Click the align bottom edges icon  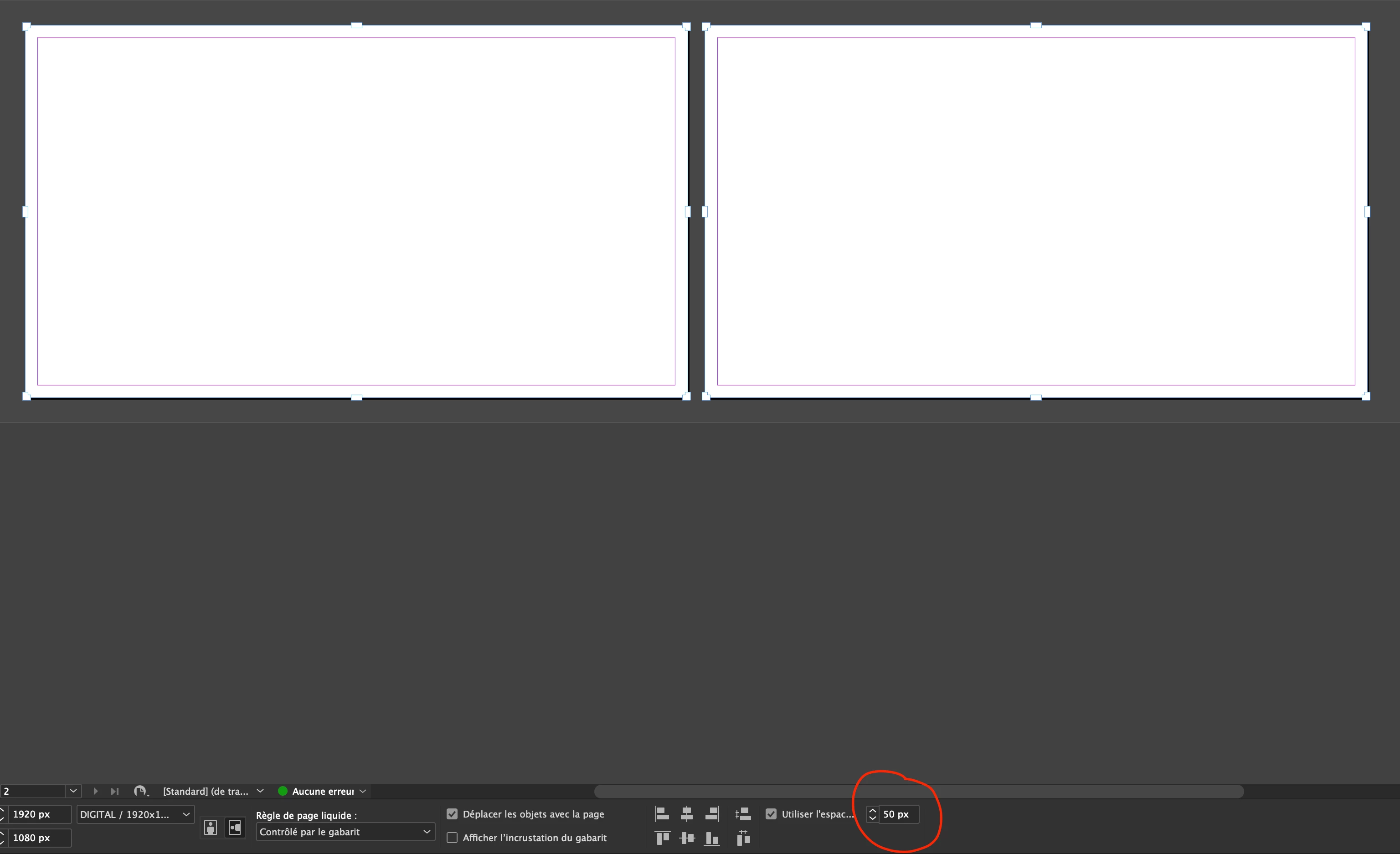coord(712,838)
